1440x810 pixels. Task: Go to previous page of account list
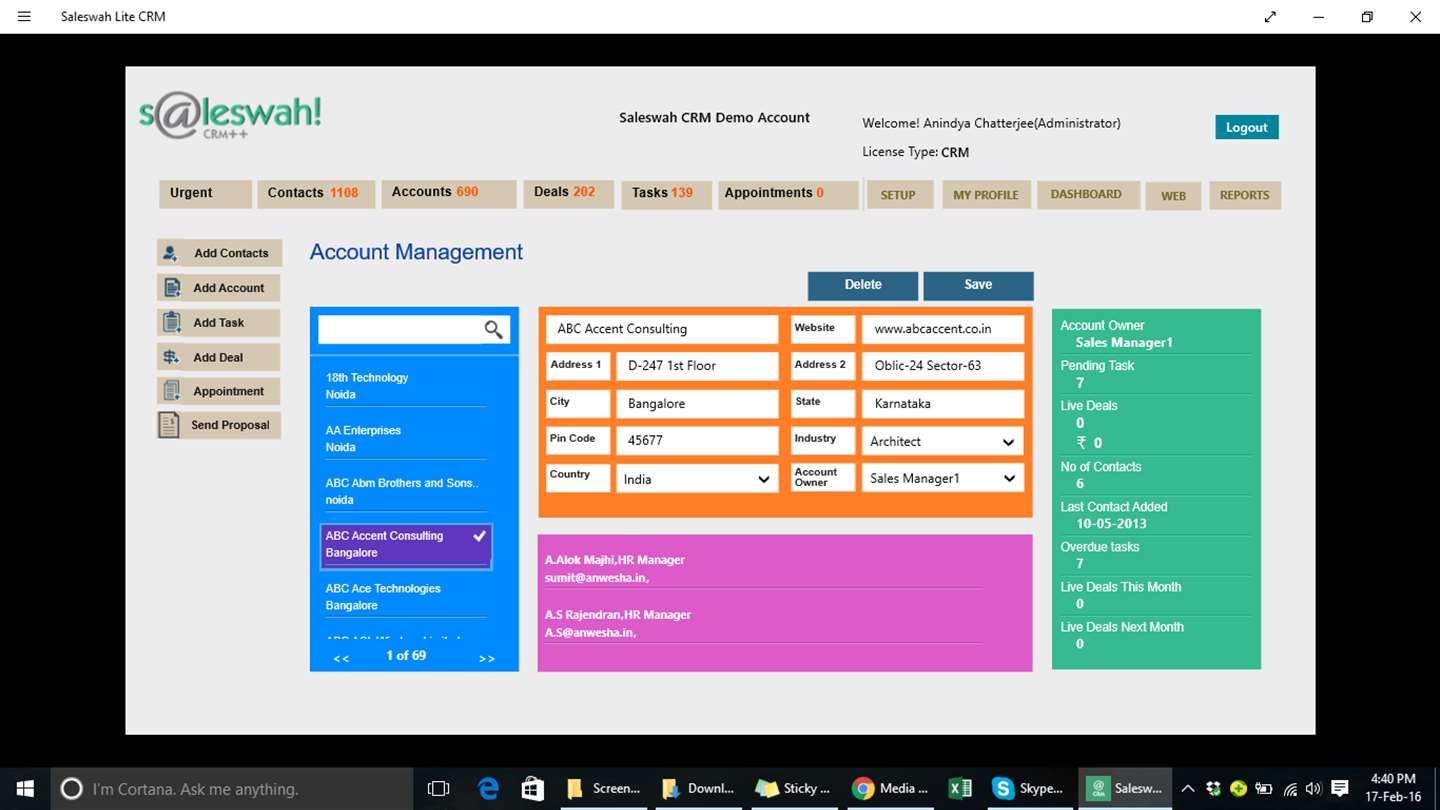pyautogui.click(x=341, y=658)
